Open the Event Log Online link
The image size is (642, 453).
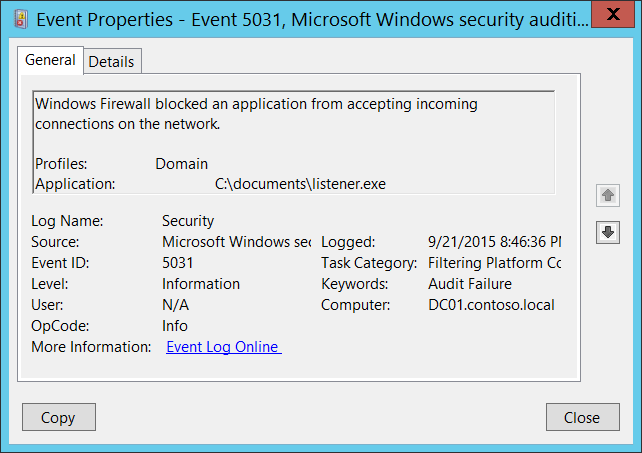[x=223, y=347]
